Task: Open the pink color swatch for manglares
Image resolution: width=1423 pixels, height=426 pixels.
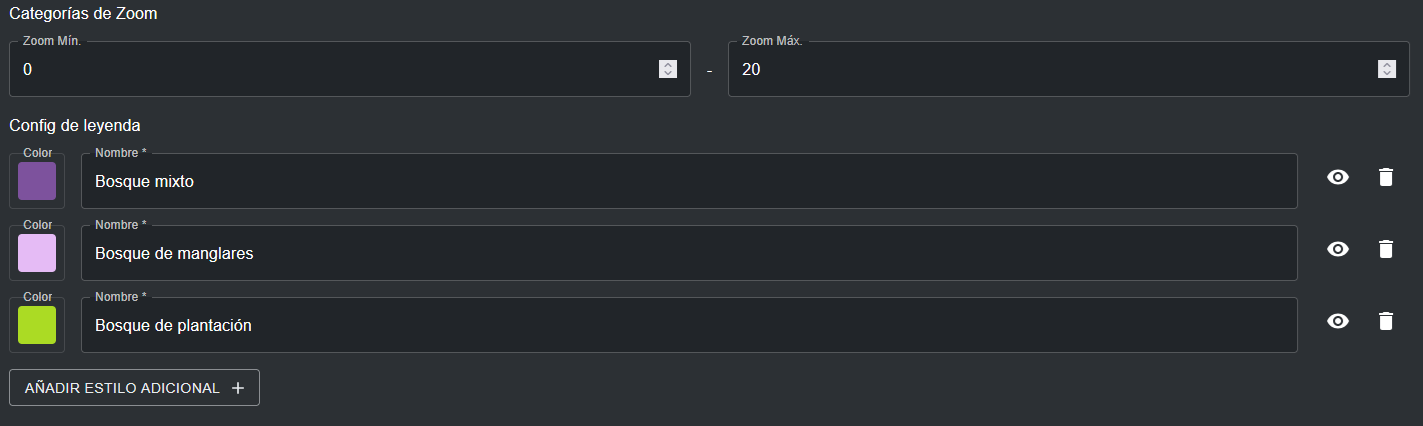Action: [x=37, y=253]
